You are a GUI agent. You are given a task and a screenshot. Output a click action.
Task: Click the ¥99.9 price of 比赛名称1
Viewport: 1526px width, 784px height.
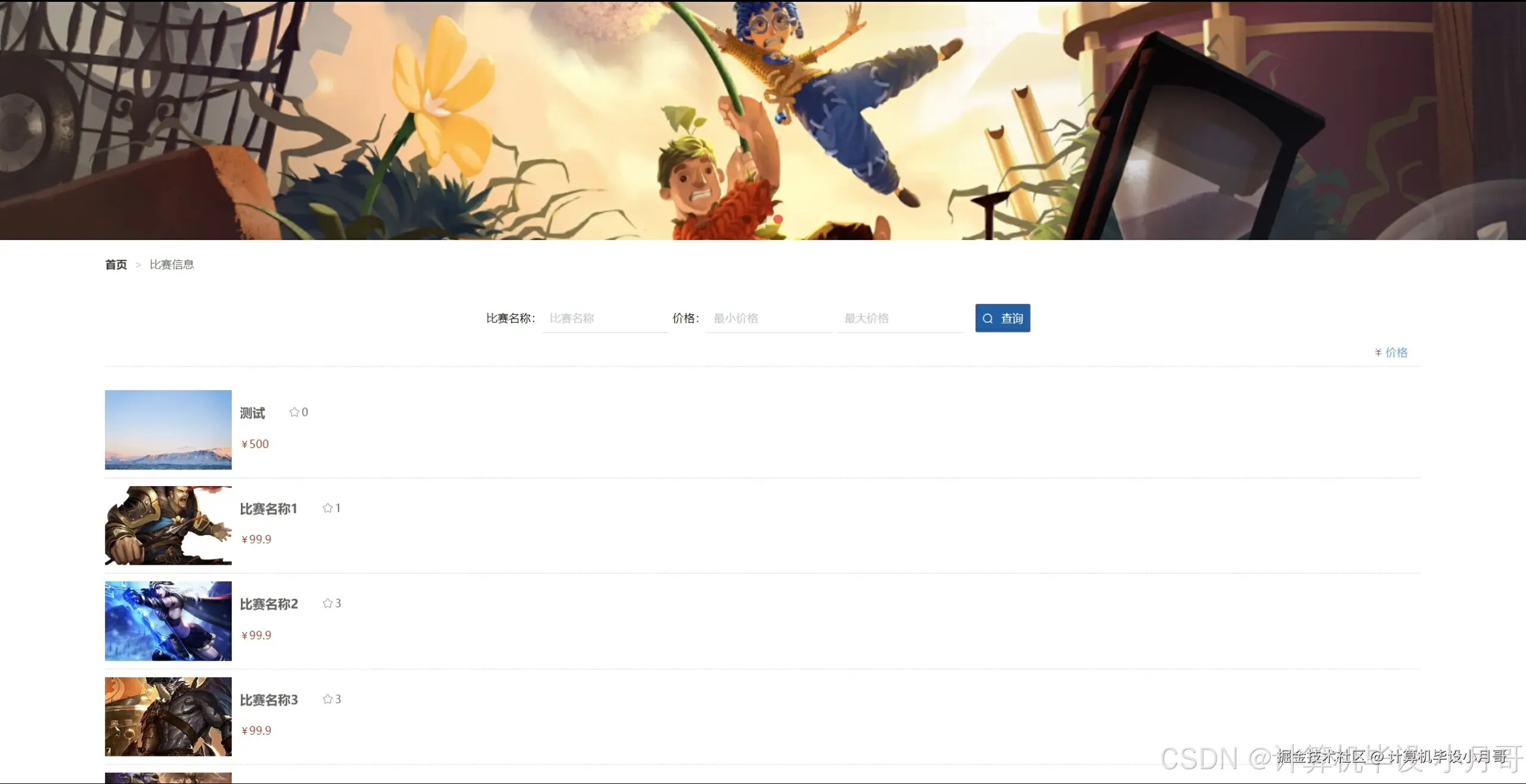pyautogui.click(x=256, y=539)
